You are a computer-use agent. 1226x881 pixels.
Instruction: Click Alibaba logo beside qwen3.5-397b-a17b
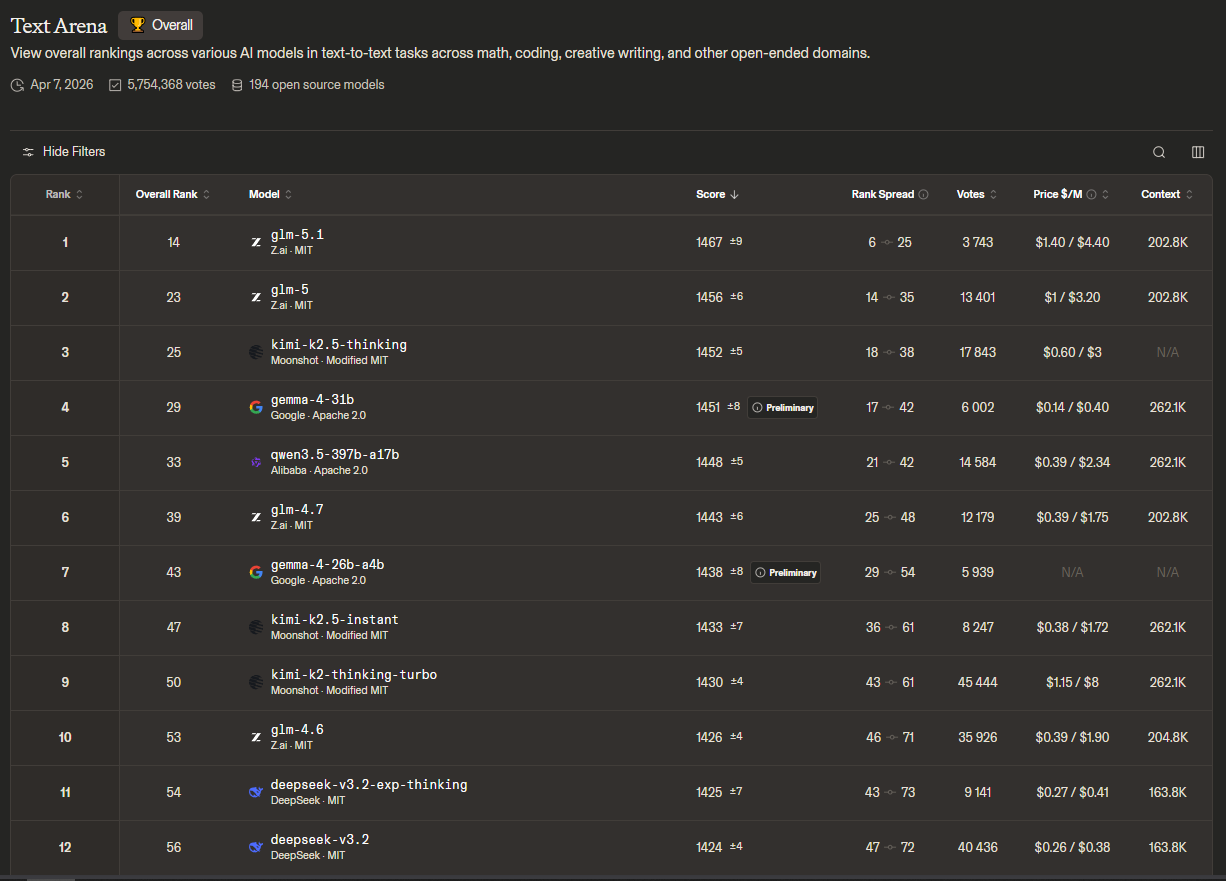pos(256,462)
